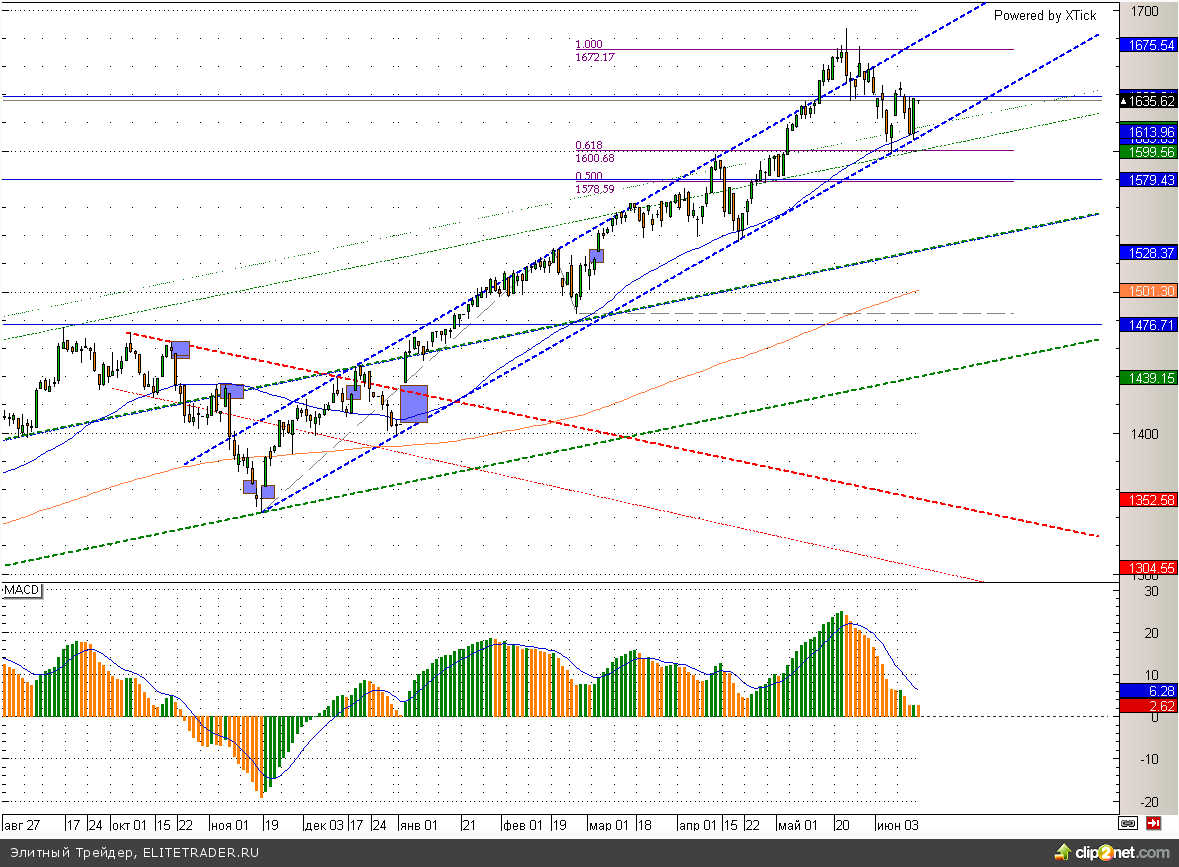The width and height of the screenshot is (1179, 867).
Task: Select the large blue square marker near янв 01
Action: pyautogui.click(x=414, y=403)
